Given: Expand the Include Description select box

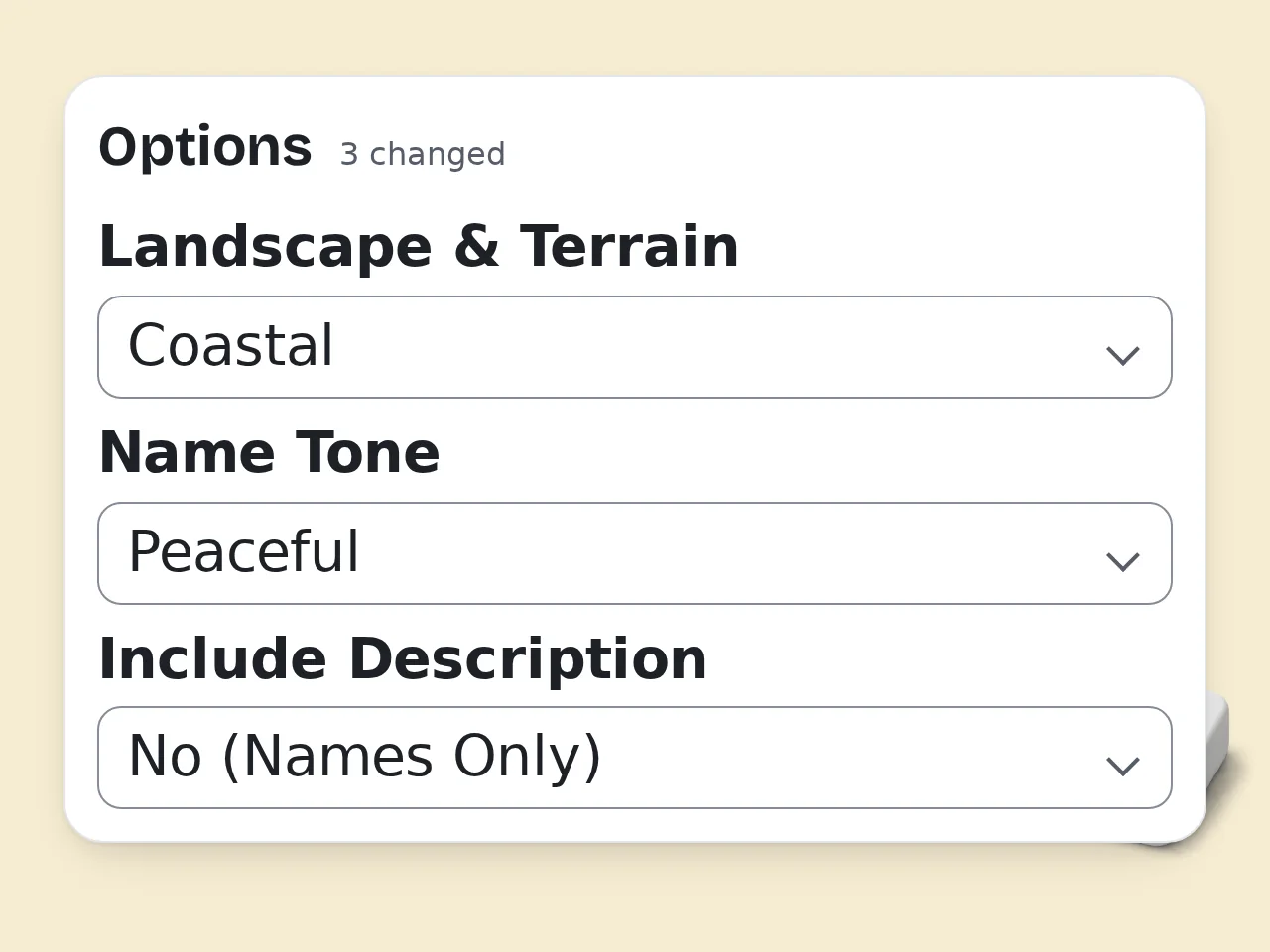Looking at the screenshot, I should click(635, 758).
